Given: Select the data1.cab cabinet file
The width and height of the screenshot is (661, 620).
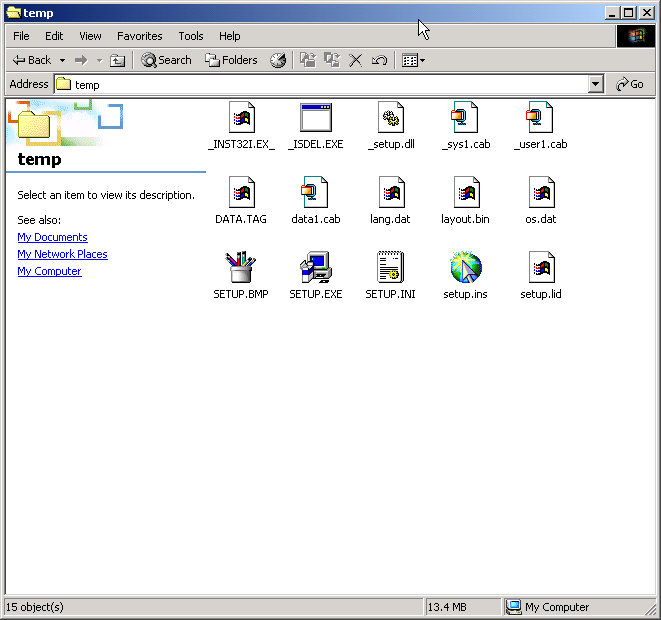Looking at the screenshot, I should point(315,193).
